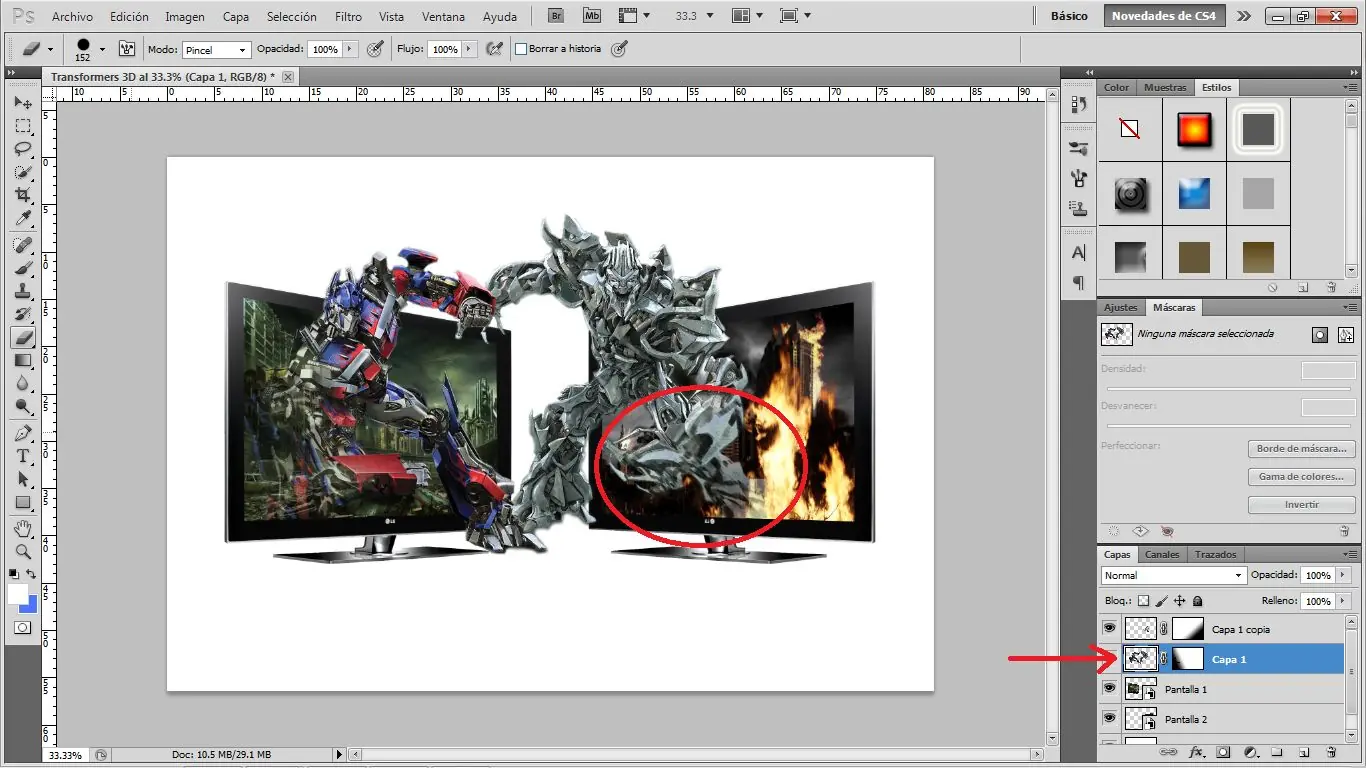
Task: Select the Brush tool
Action: click(x=22, y=268)
